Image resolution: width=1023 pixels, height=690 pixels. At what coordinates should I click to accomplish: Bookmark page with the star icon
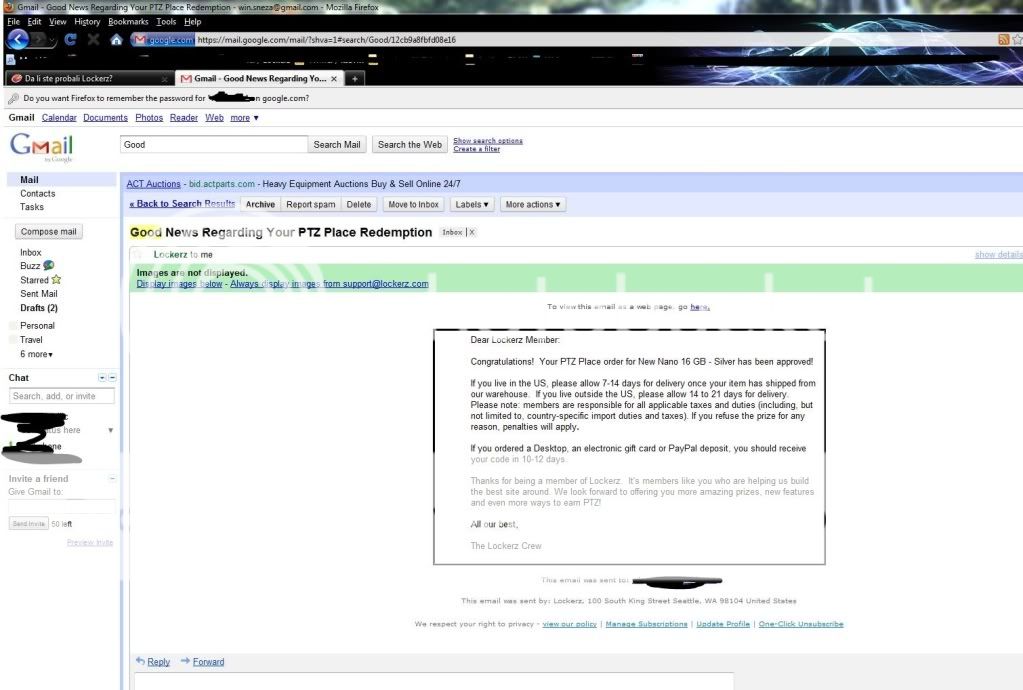pos(1016,40)
